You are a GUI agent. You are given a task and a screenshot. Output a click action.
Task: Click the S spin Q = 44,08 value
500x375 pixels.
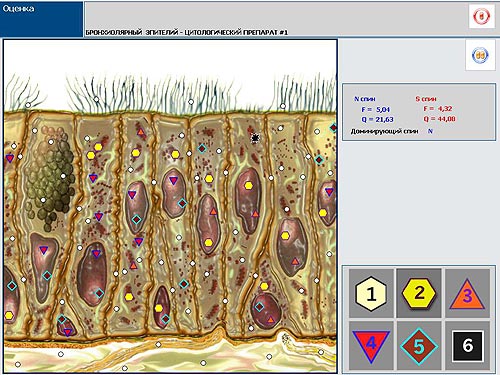439,119
